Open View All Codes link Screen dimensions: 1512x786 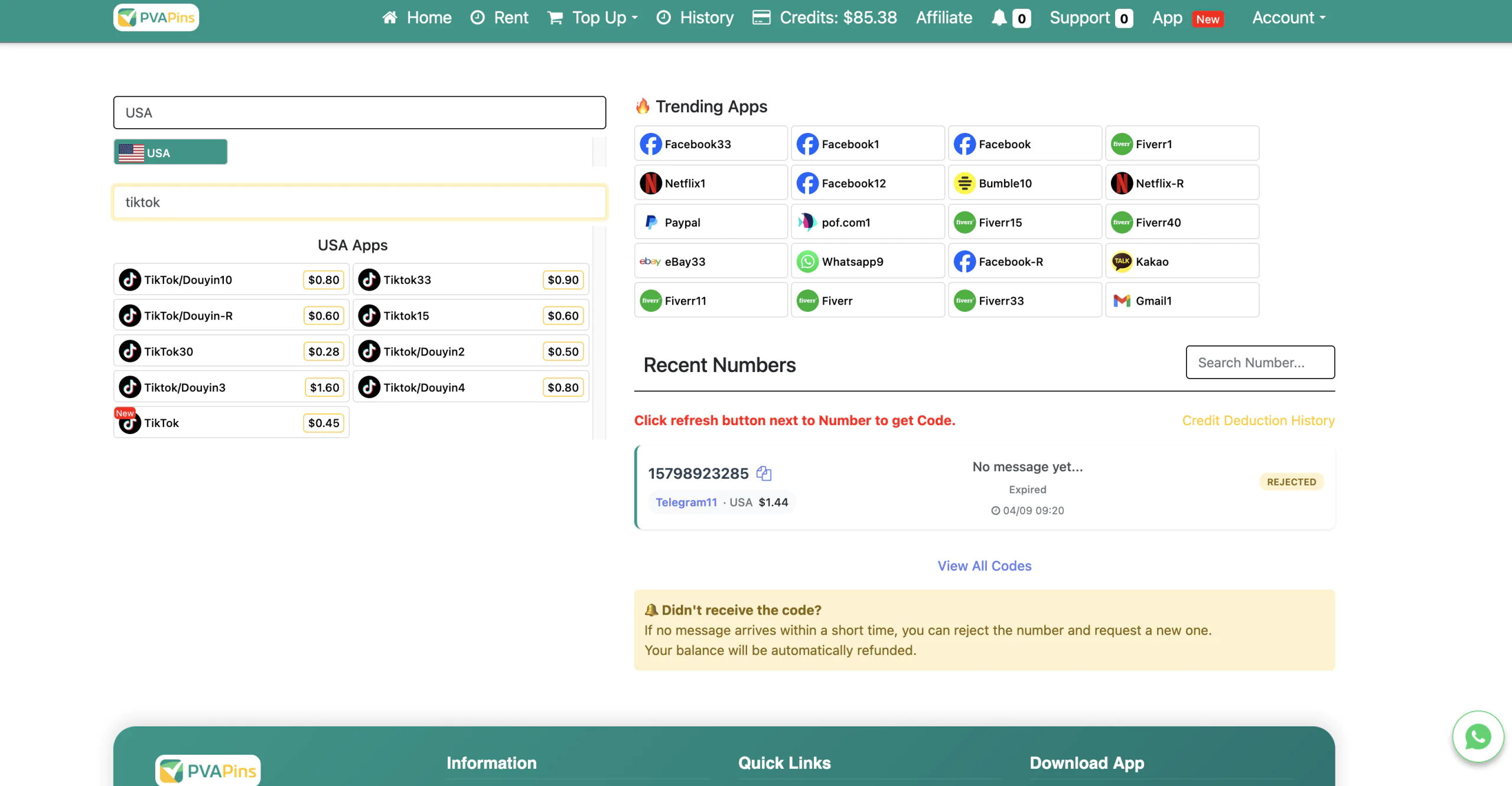pyautogui.click(x=985, y=566)
